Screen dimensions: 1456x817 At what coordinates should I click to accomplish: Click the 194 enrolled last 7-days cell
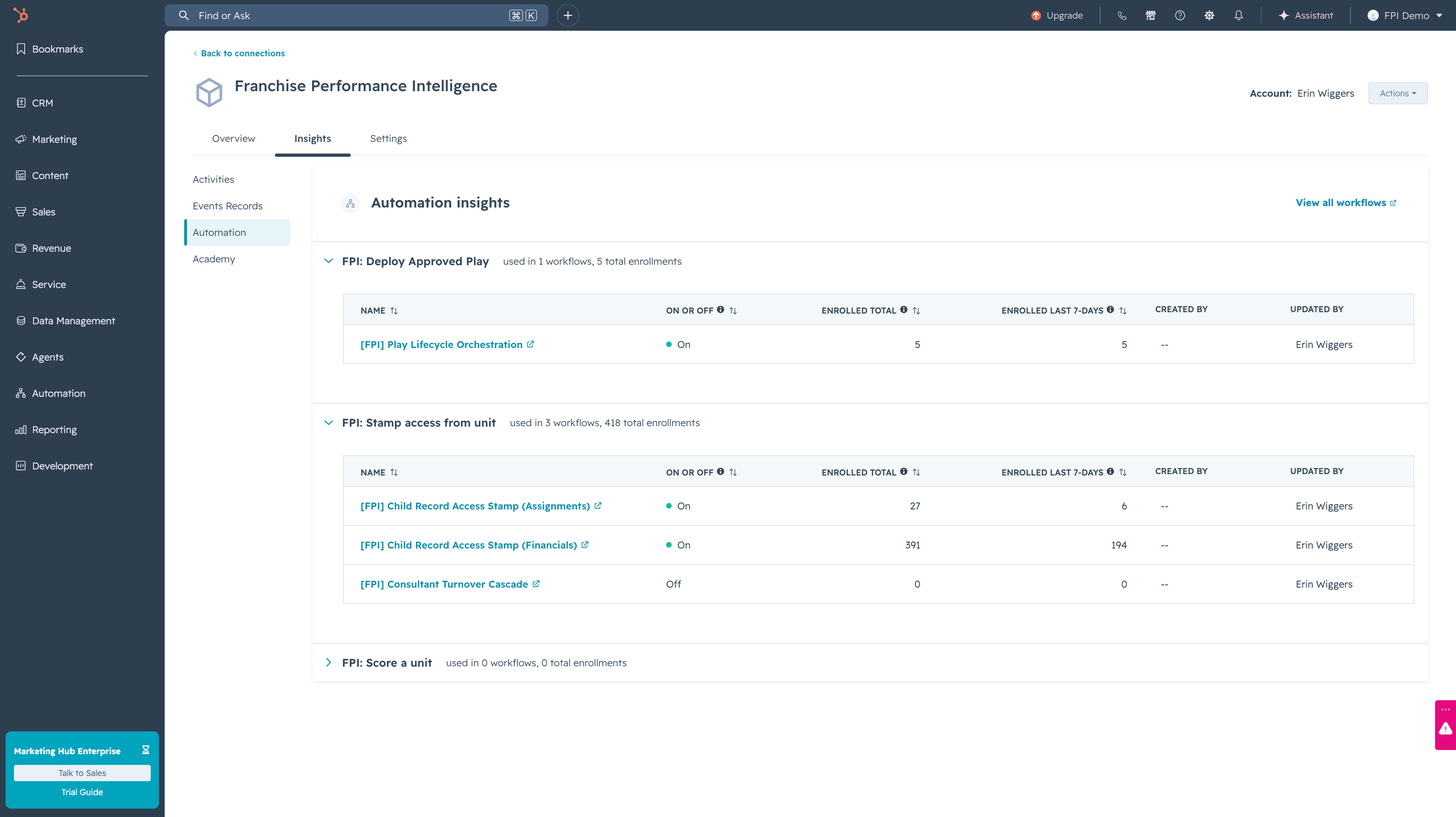coord(1117,545)
